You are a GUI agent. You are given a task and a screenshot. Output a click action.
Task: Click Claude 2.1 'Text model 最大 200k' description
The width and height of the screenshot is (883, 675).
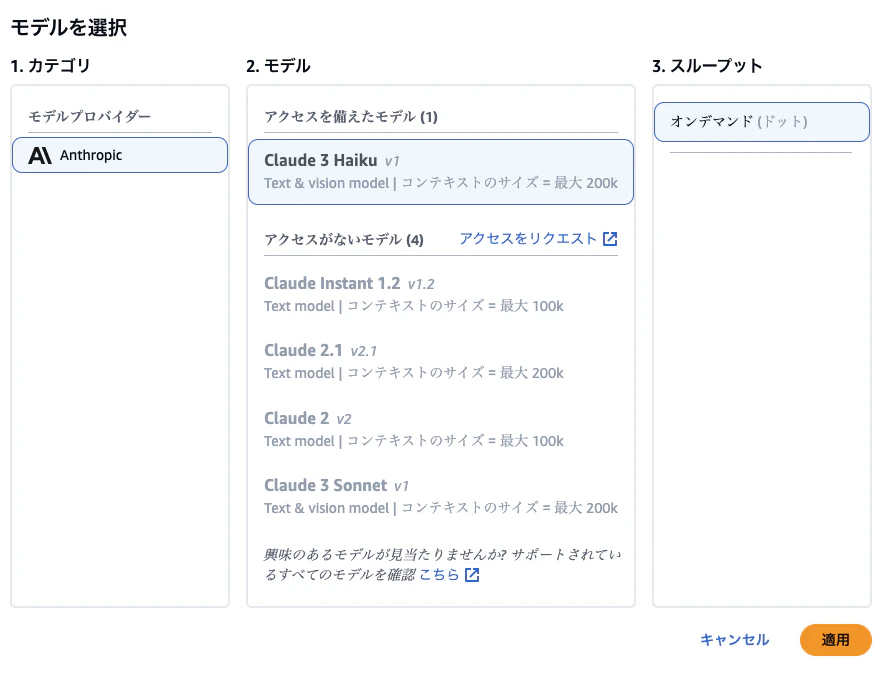click(414, 373)
